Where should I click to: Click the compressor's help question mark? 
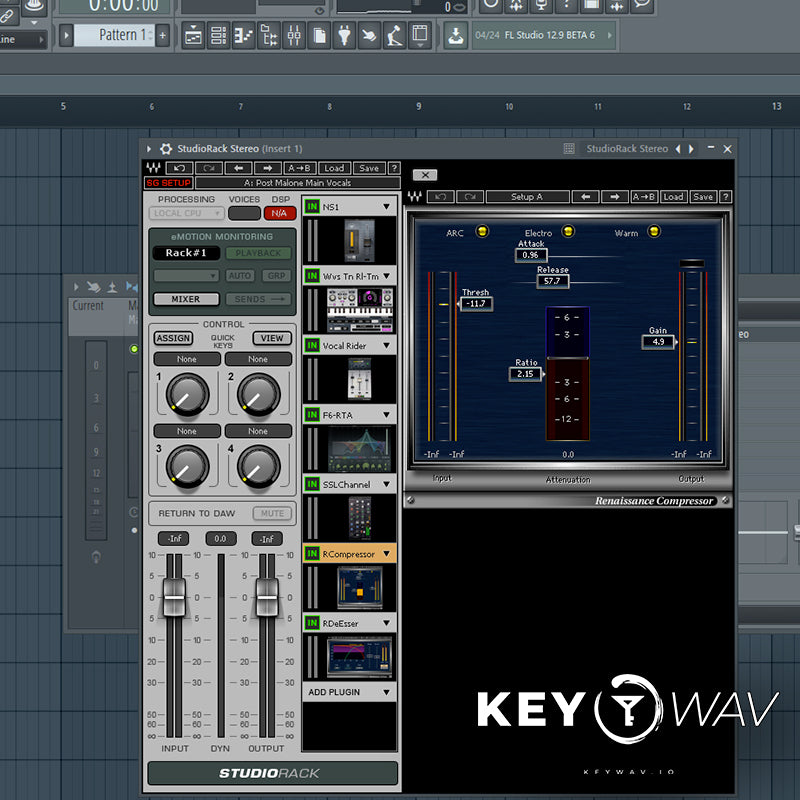pos(725,197)
